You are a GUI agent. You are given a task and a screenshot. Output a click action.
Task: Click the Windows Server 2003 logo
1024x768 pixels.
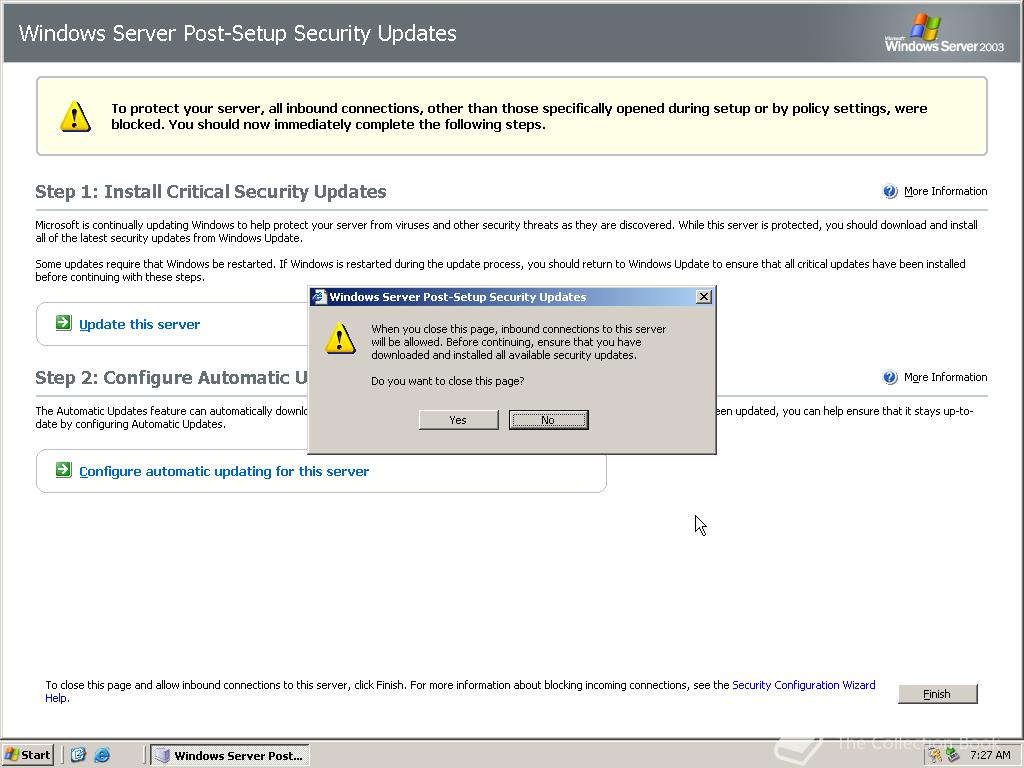(x=944, y=33)
